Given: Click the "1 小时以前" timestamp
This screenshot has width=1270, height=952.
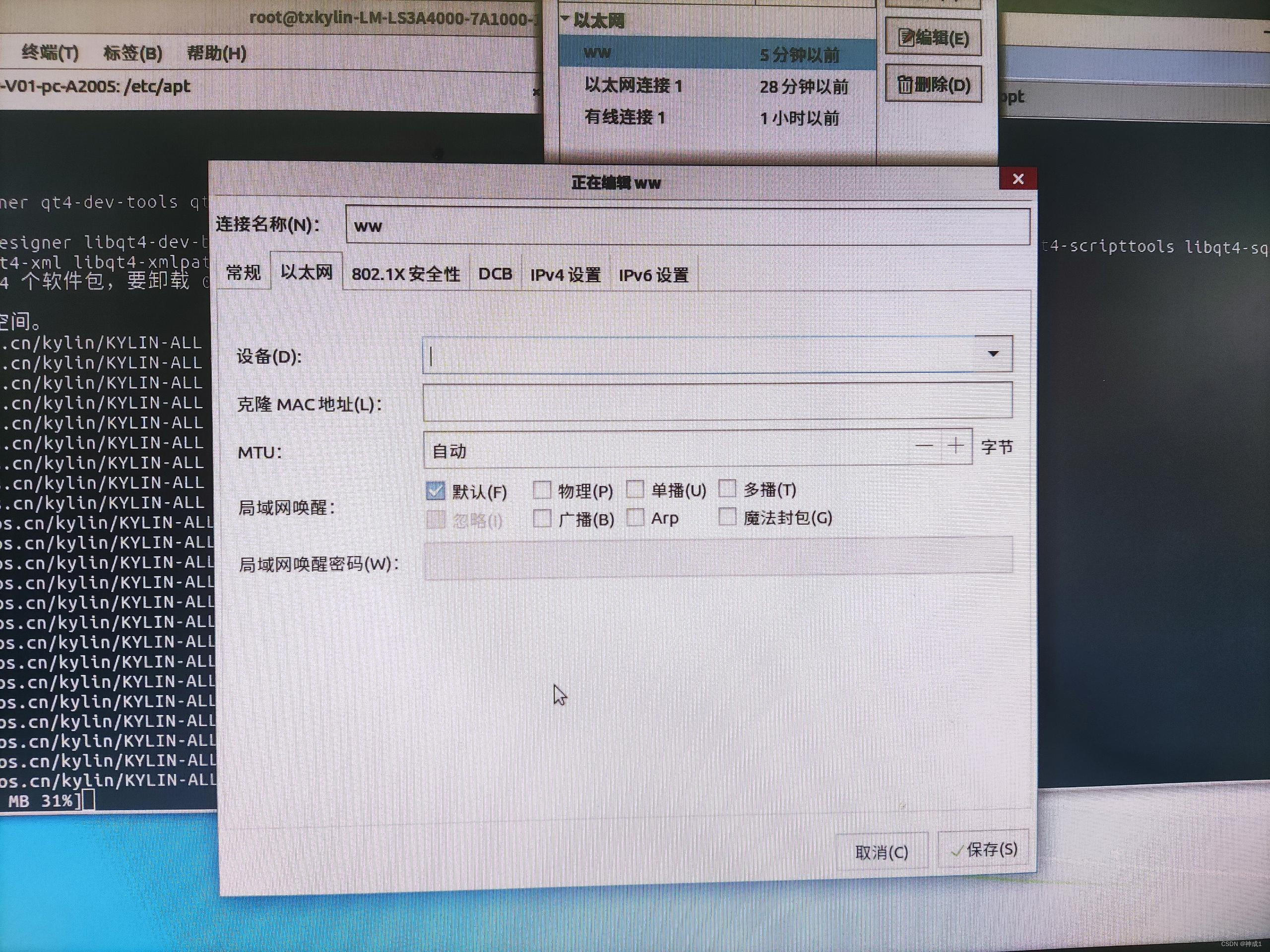Looking at the screenshot, I should [799, 118].
